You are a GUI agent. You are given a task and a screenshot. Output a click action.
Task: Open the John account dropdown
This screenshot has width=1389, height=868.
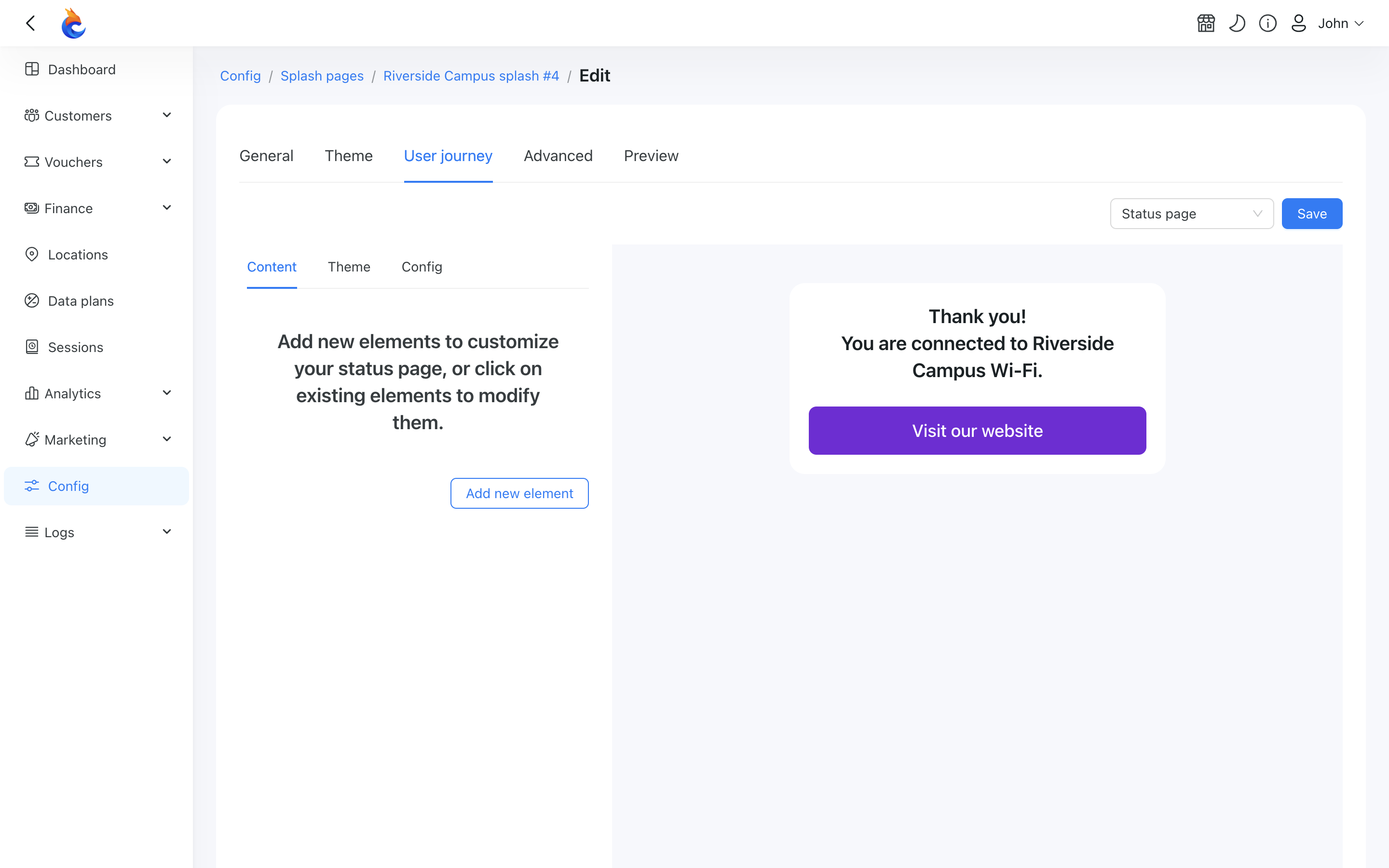click(1340, 23)
